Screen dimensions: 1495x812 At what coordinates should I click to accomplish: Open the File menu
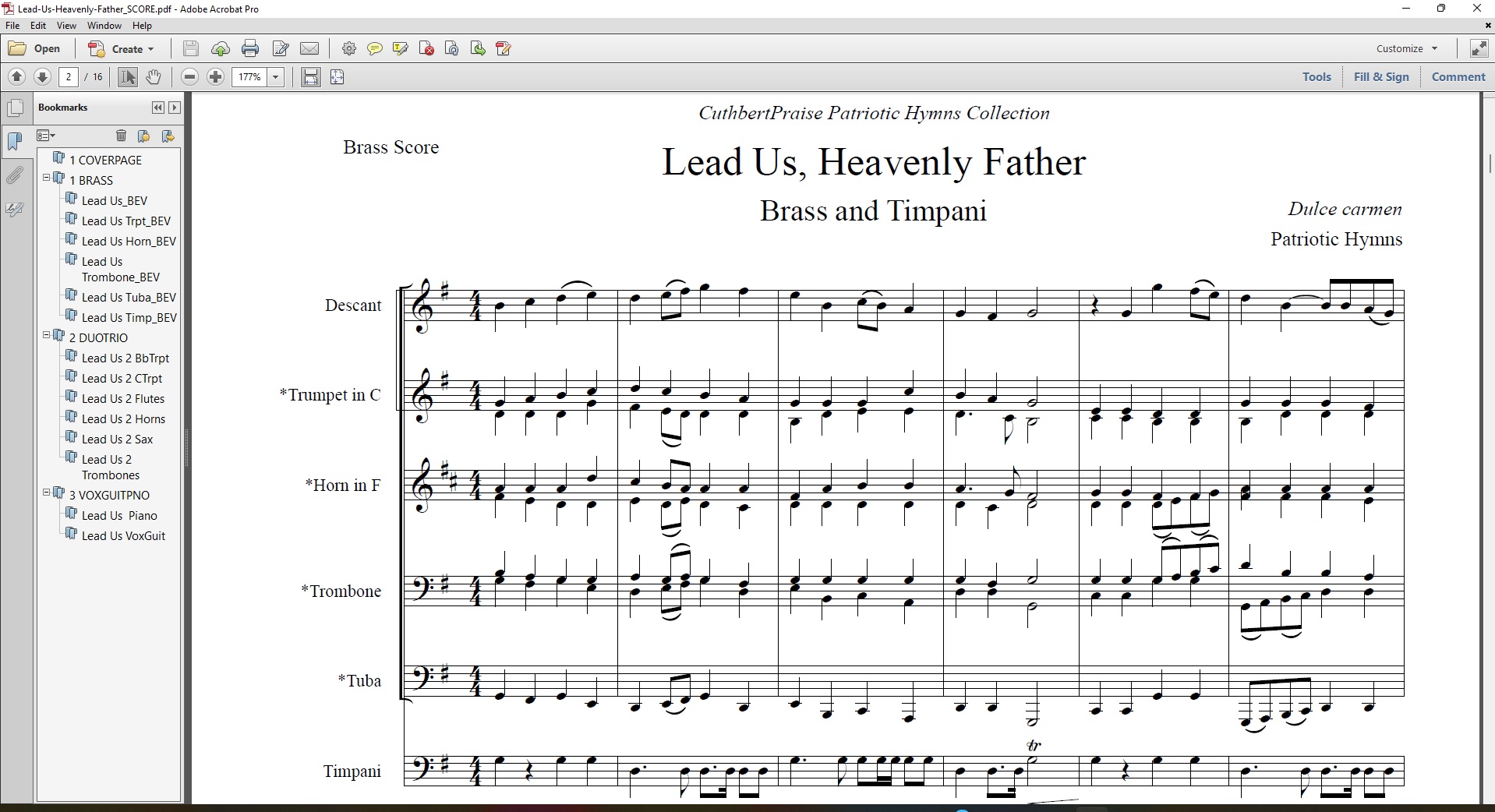[12, 26]
